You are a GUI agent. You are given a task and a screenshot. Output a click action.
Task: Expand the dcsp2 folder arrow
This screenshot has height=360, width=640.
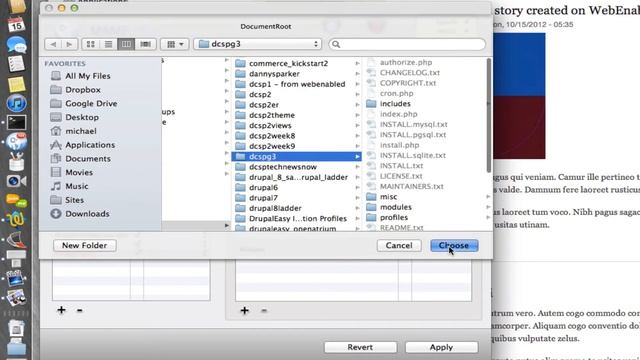click(358, 95)
